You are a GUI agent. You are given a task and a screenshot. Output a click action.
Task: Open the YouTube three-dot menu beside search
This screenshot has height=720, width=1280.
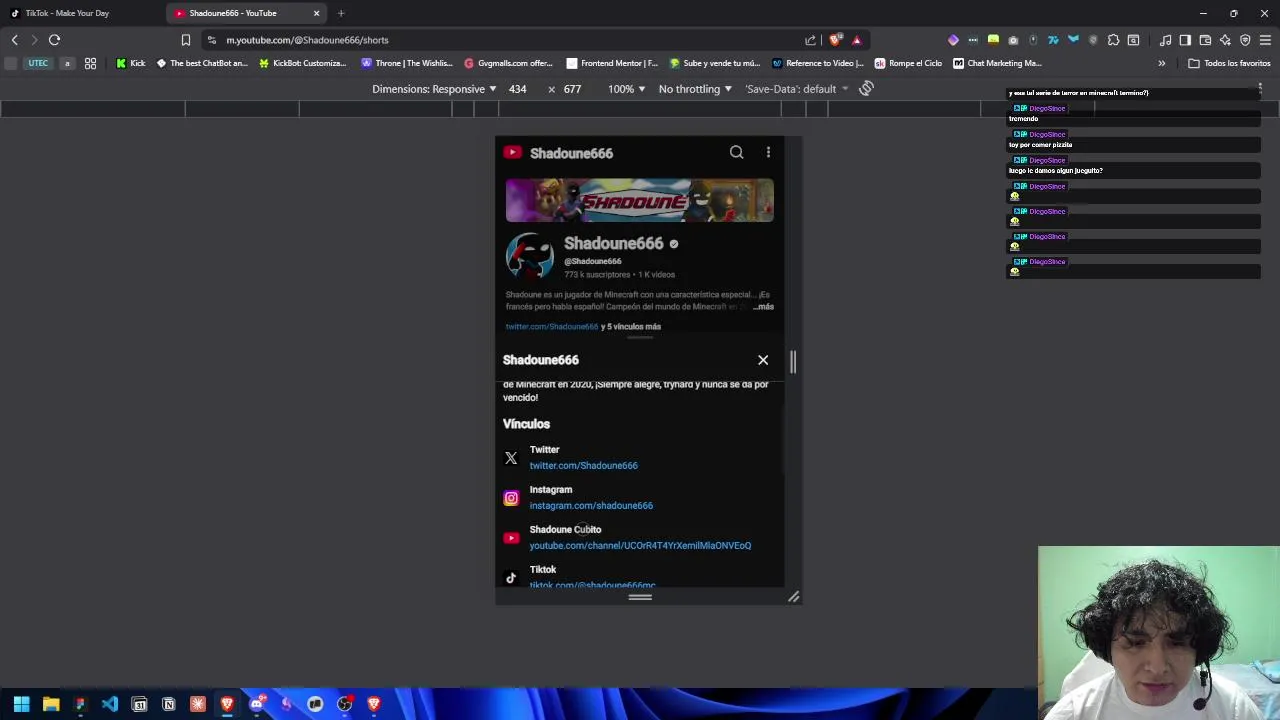[768, 153]
